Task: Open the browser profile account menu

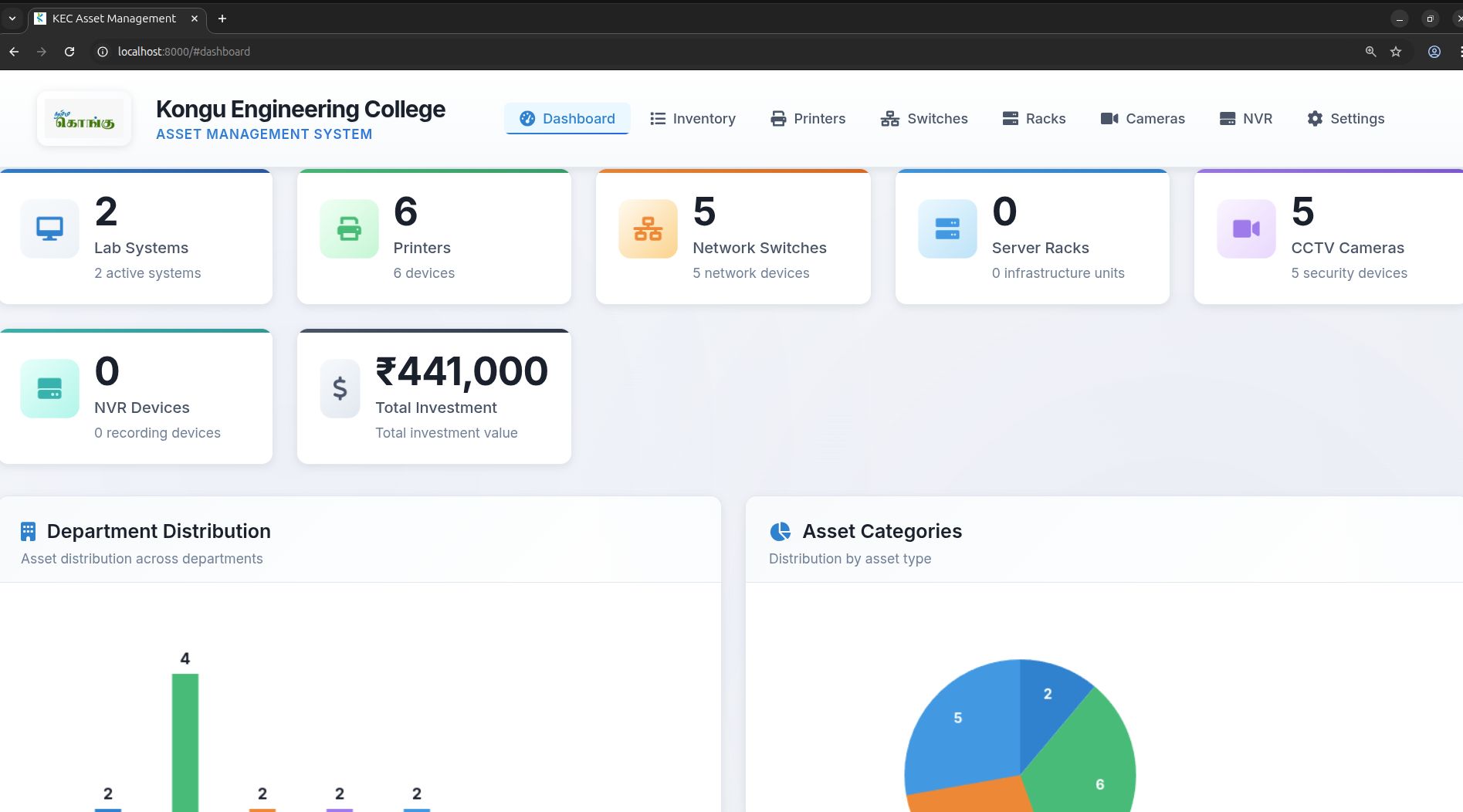Action: 1434,52
